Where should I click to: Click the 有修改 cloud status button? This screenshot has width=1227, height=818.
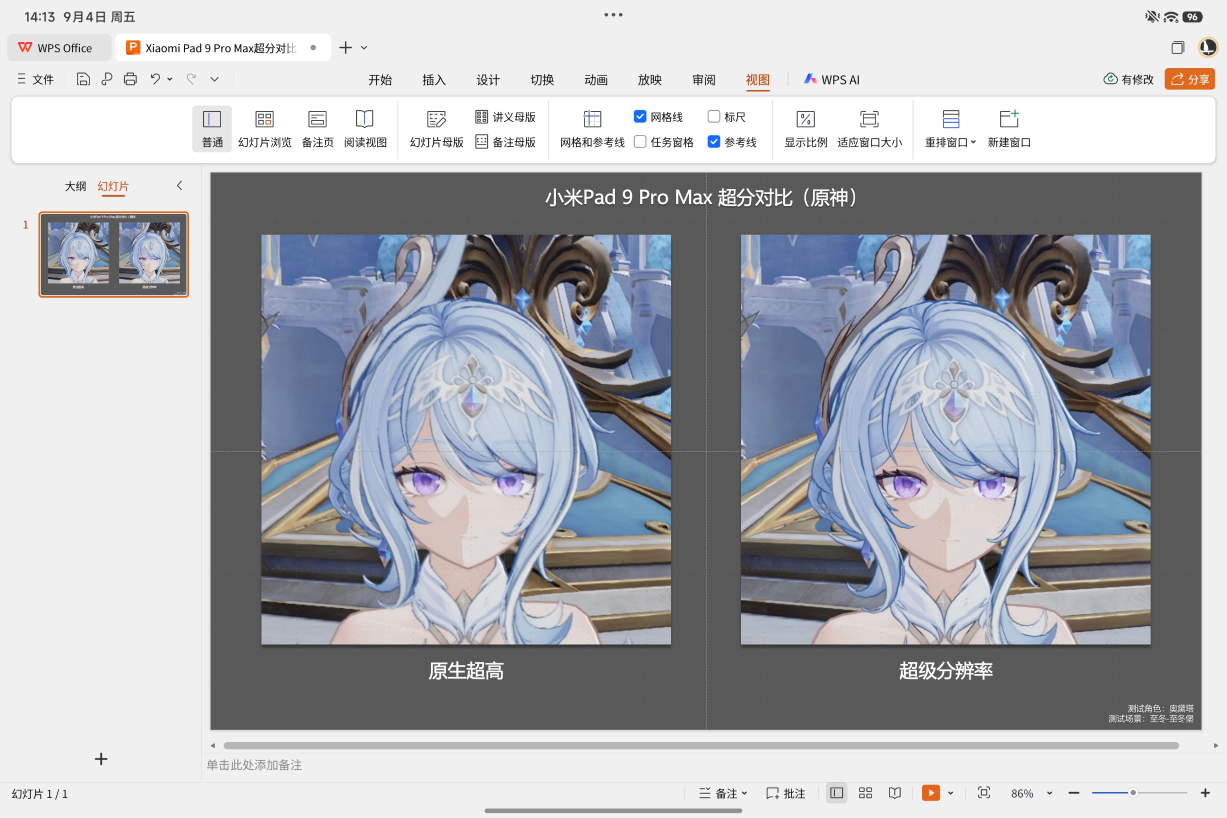(1129, 79)
